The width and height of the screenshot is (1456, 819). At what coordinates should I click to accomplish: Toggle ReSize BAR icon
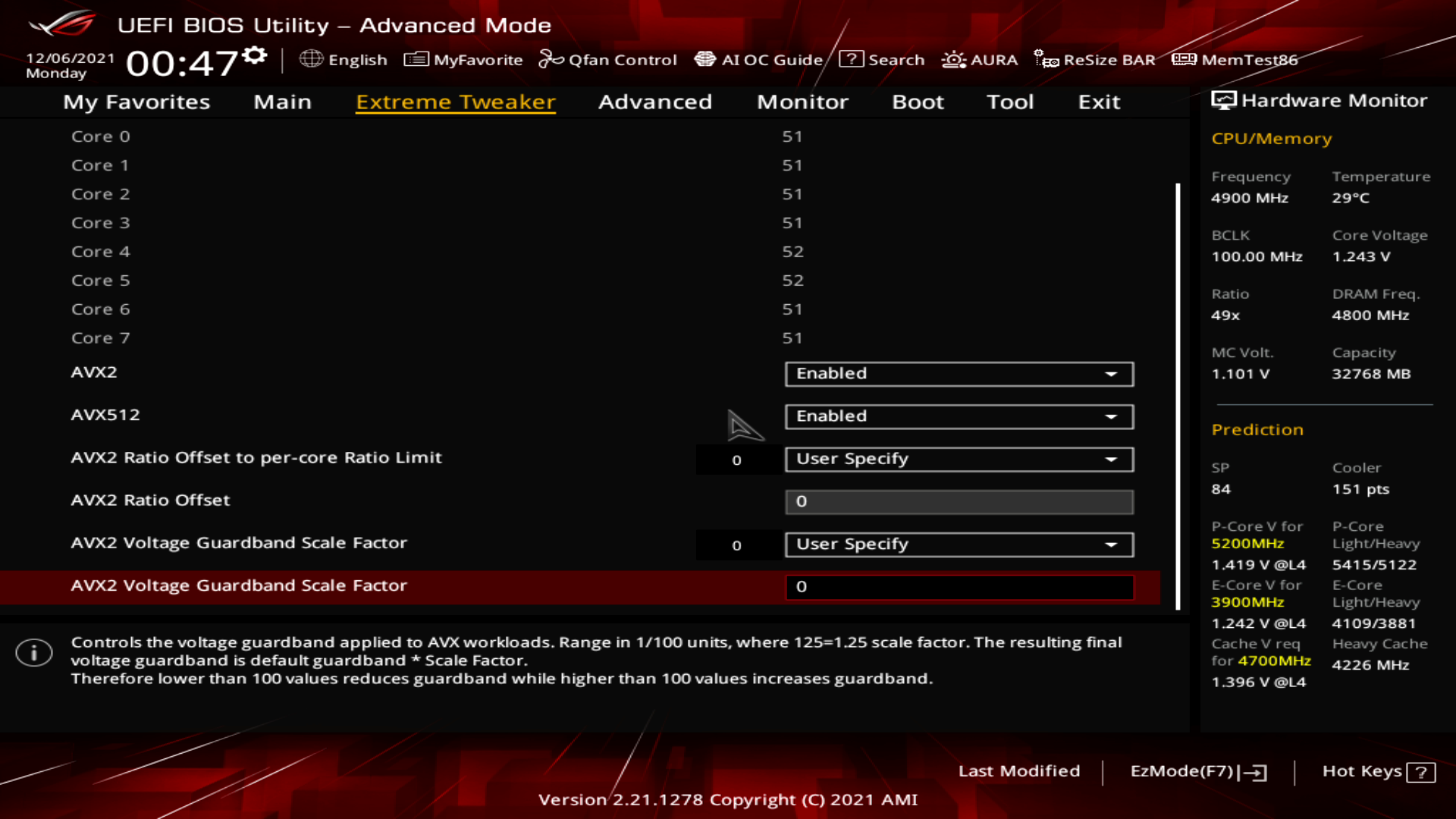click(x=1046, y=59)
